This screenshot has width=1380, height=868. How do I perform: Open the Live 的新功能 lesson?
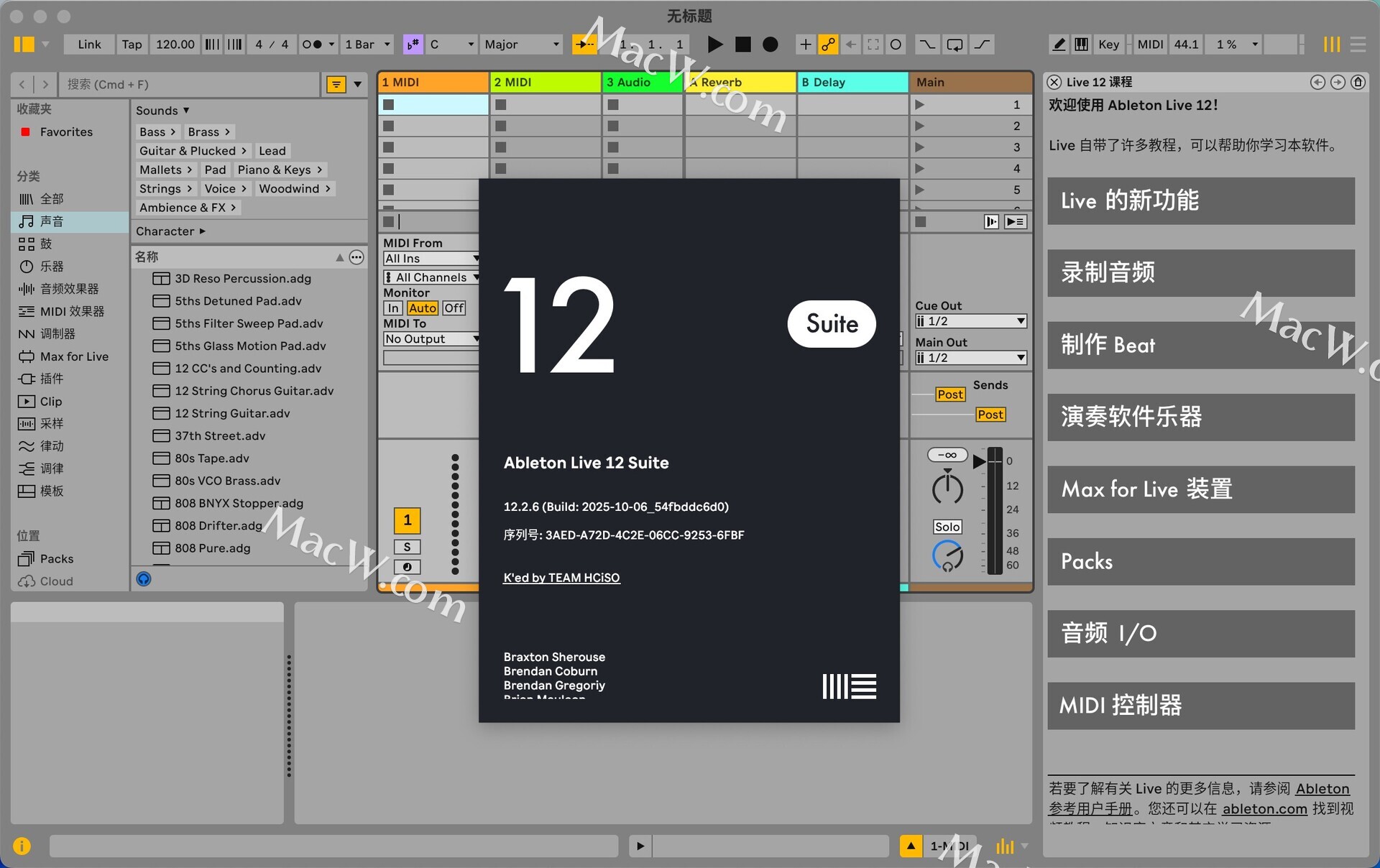pyautogui.click(x=1200, y=201)
